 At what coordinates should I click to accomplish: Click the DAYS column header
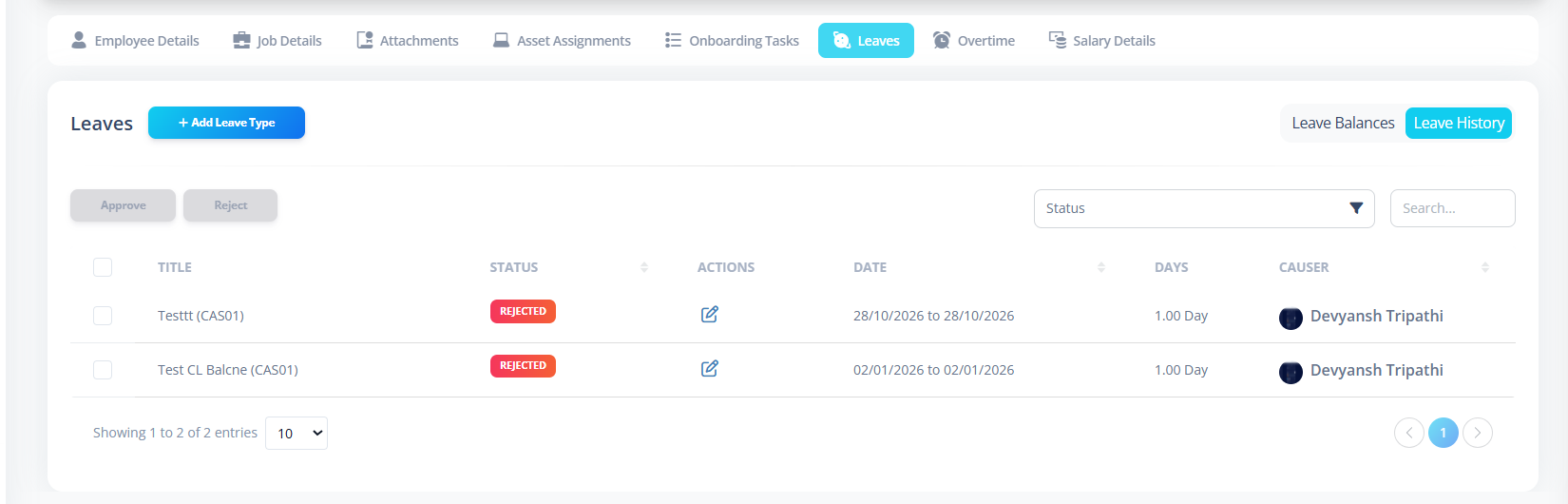tap(1171, 267)
